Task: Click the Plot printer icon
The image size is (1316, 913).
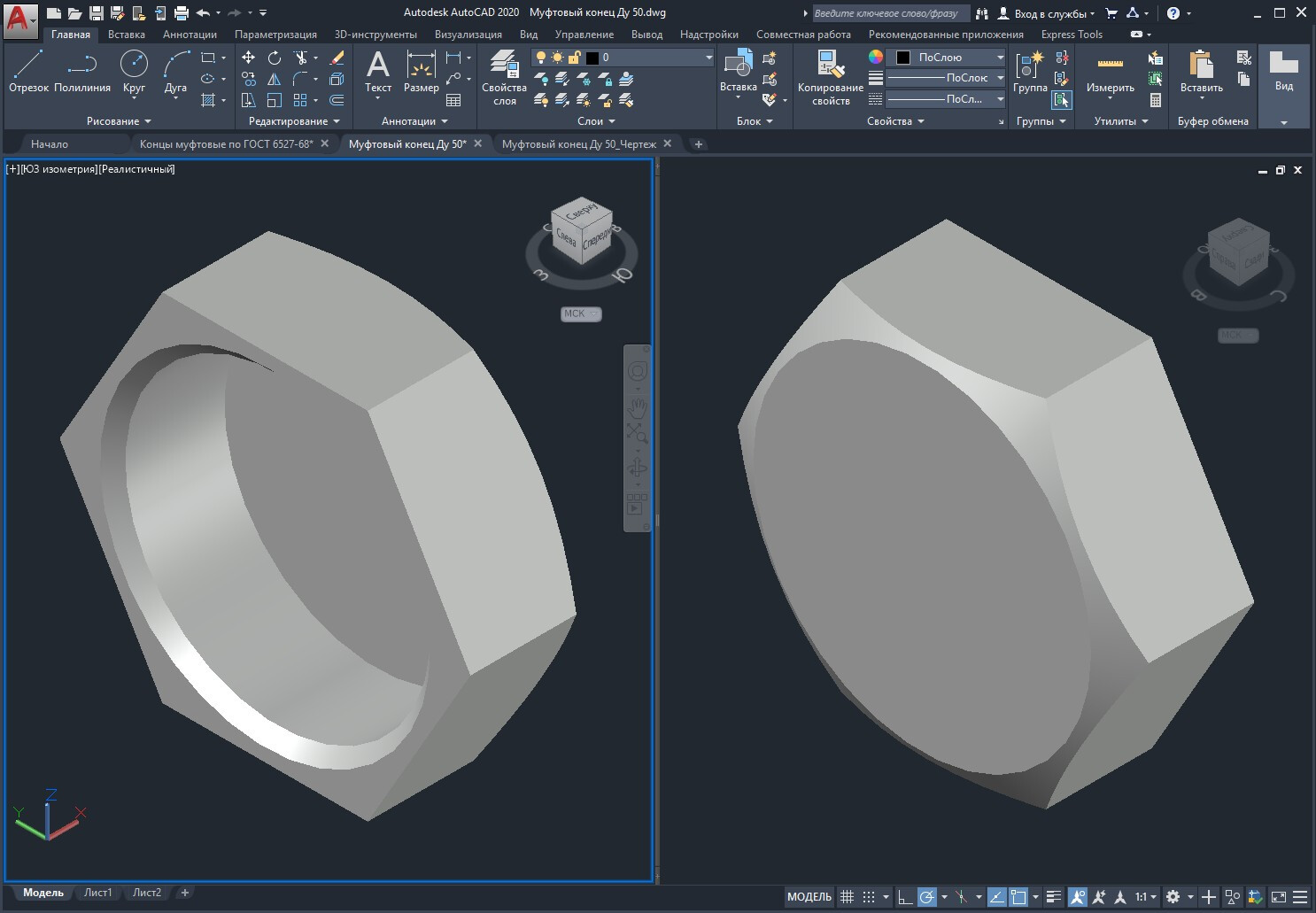Action: tap(182, 13)
